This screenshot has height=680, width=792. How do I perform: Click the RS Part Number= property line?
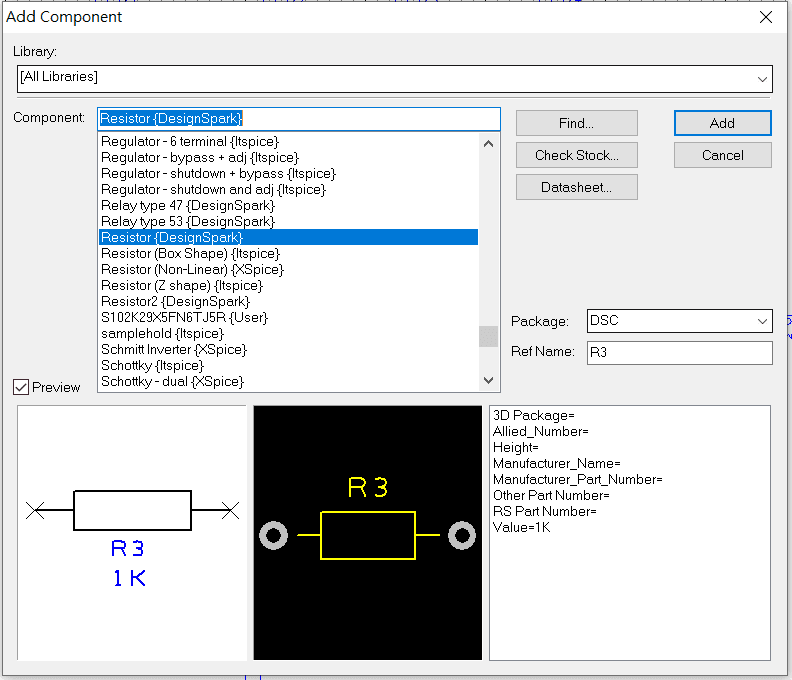pyautogui.click(x=544, y=511)
